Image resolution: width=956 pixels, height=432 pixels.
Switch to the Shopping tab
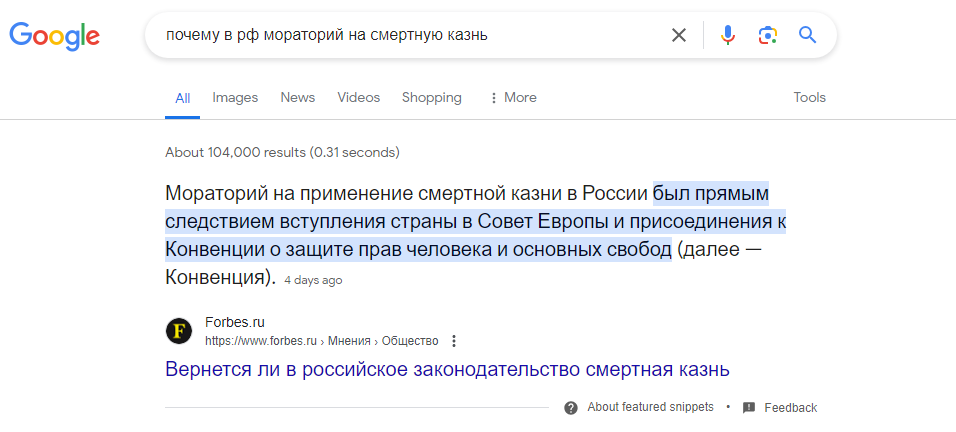pos(432,97)
